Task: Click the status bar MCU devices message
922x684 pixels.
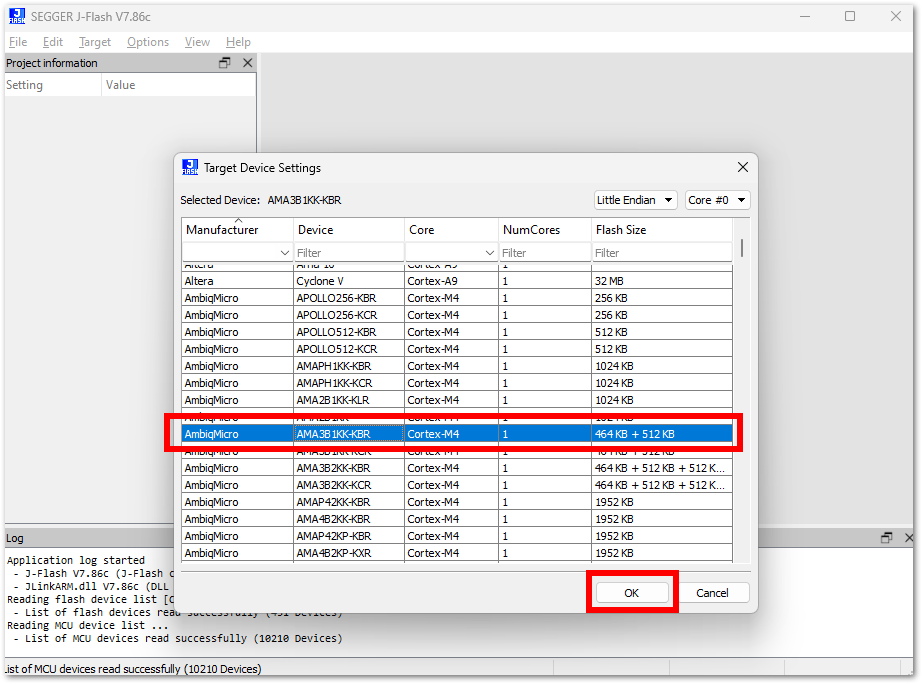Action: 134,669
